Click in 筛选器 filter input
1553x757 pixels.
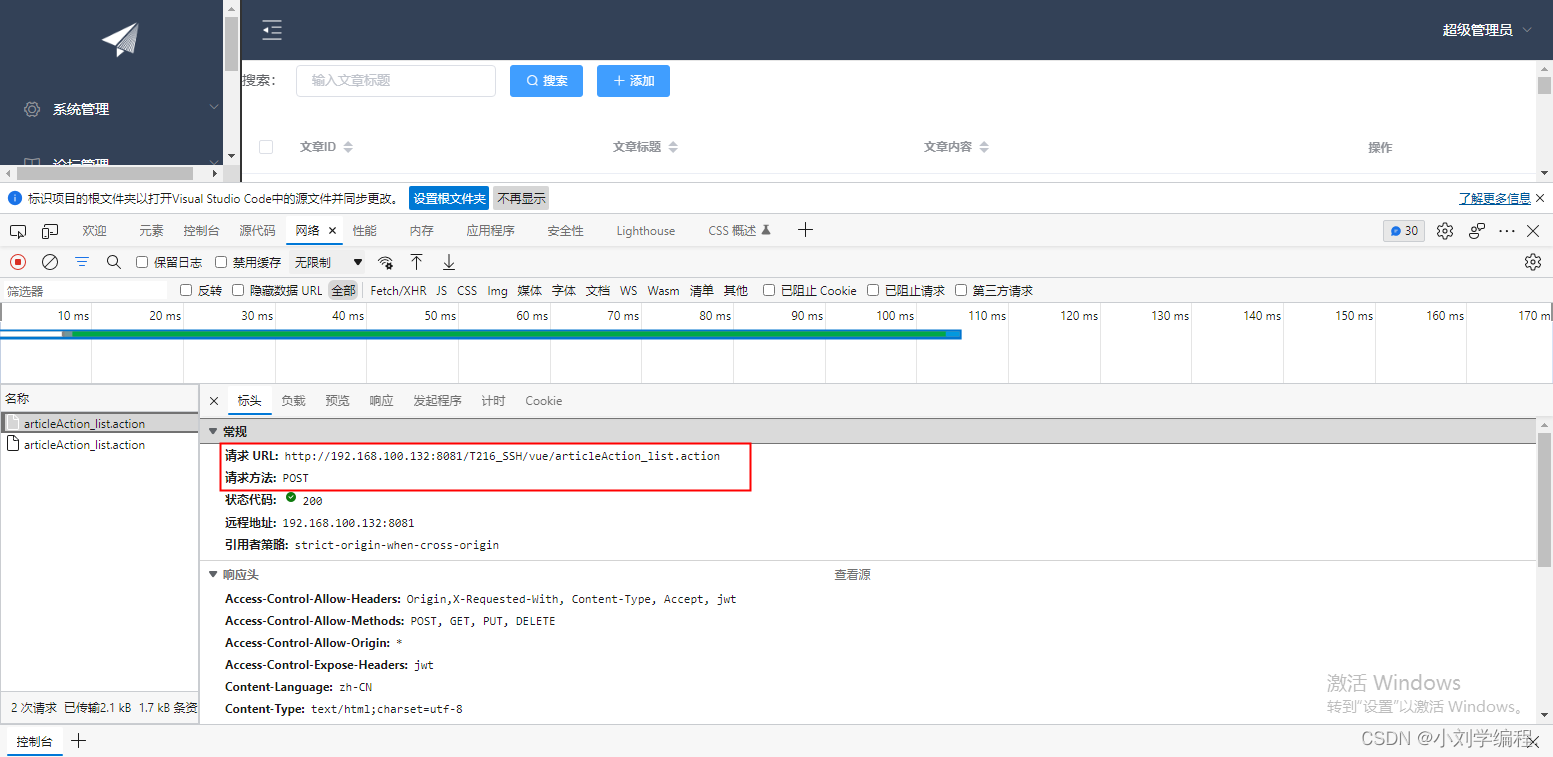[x=85, y=291]
